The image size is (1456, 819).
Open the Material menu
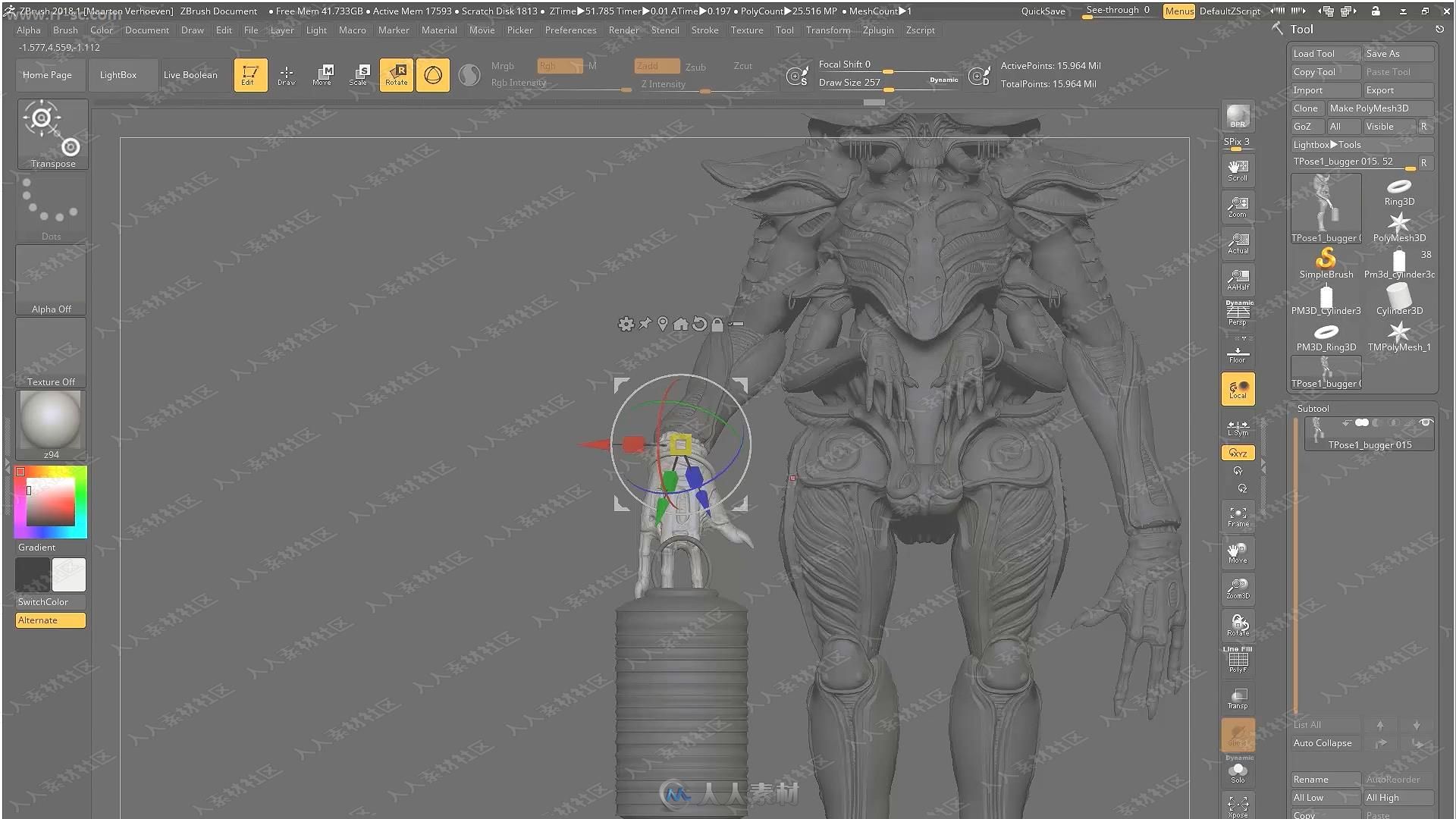pyautogui.click(x=439, y=30)
